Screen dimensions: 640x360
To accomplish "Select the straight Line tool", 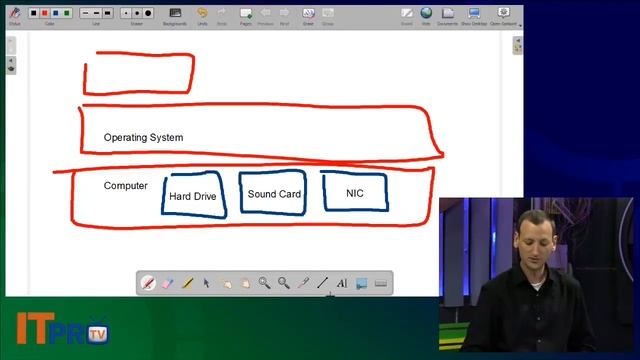I will (x=322, y=282).
